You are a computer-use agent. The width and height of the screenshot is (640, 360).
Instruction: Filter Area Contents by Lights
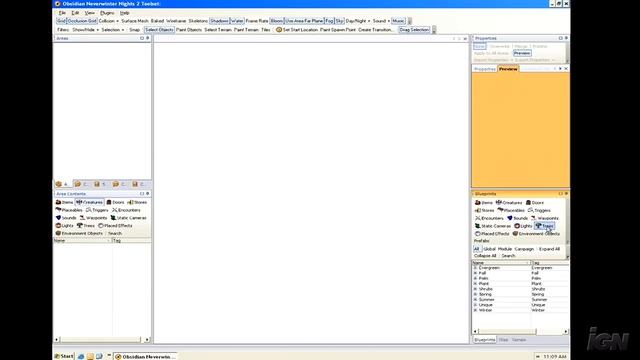click(x=64, y=225)
